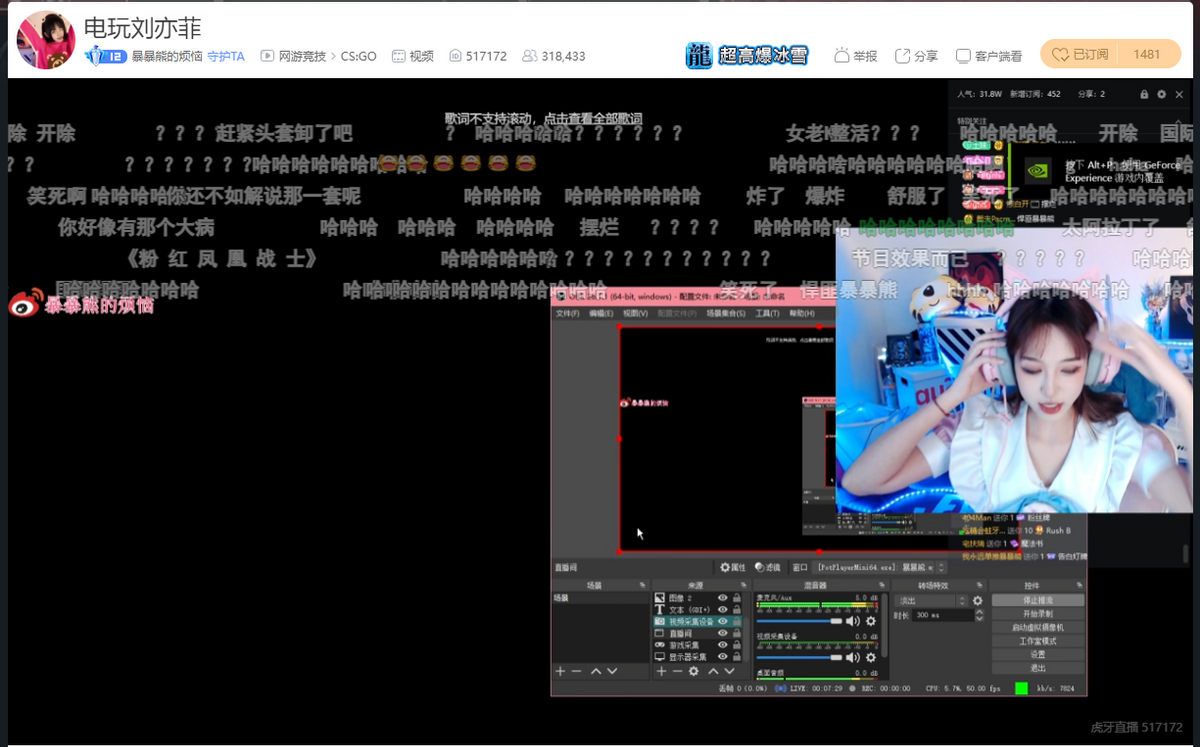Open the OBS 工具(T) menu
This screenshot has width=1200, height=747.
769,311
